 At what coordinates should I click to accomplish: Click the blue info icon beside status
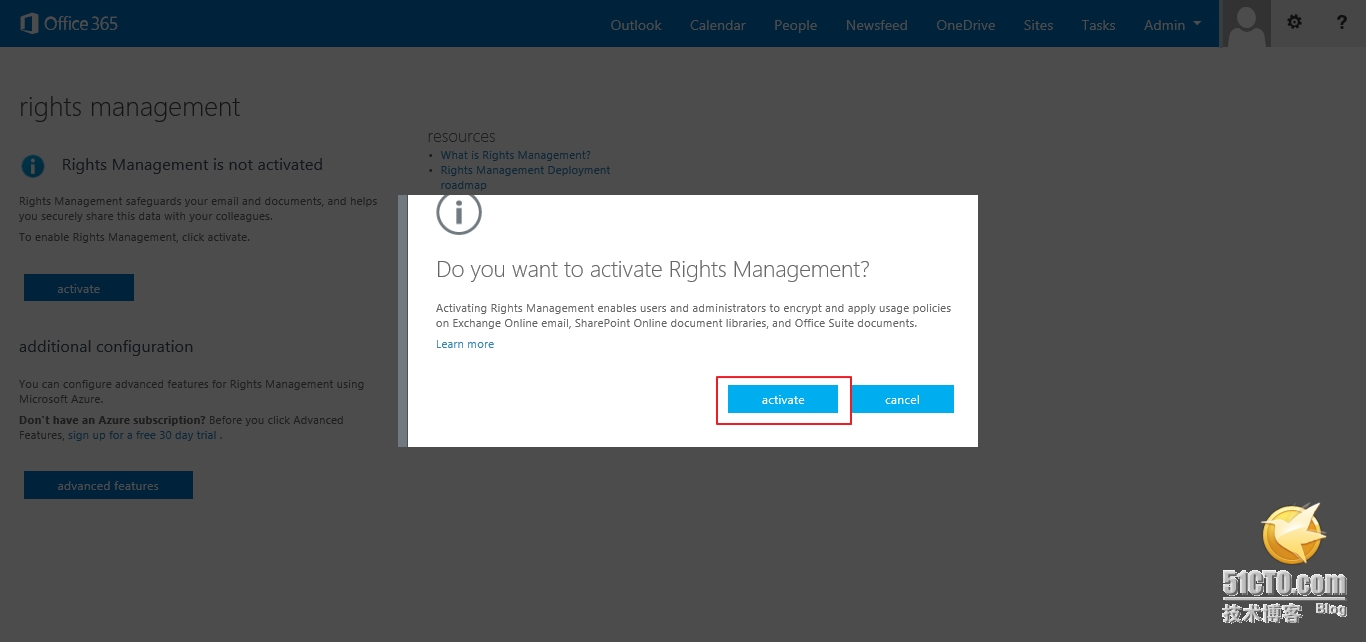point(33,165)
